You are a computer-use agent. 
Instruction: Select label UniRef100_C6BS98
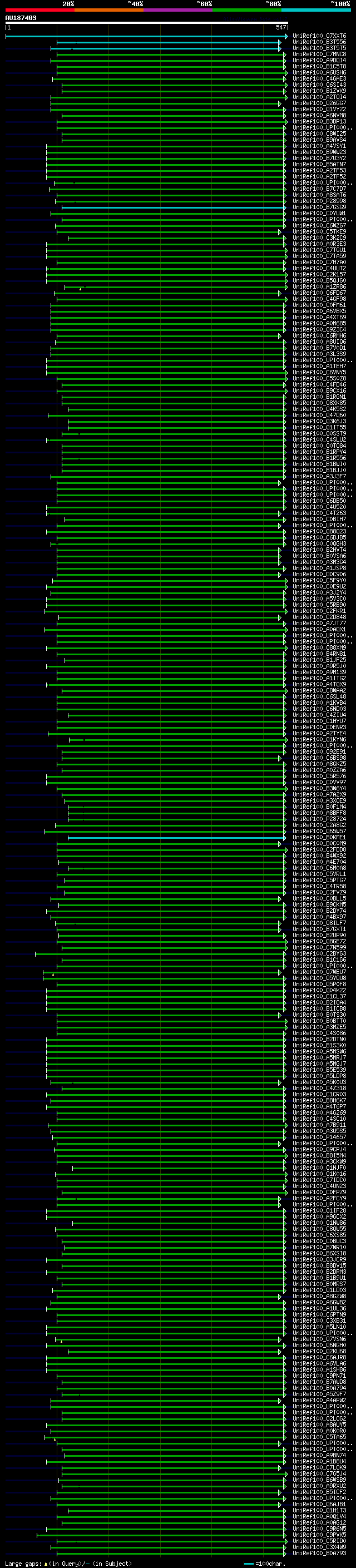tap(319, 758)
